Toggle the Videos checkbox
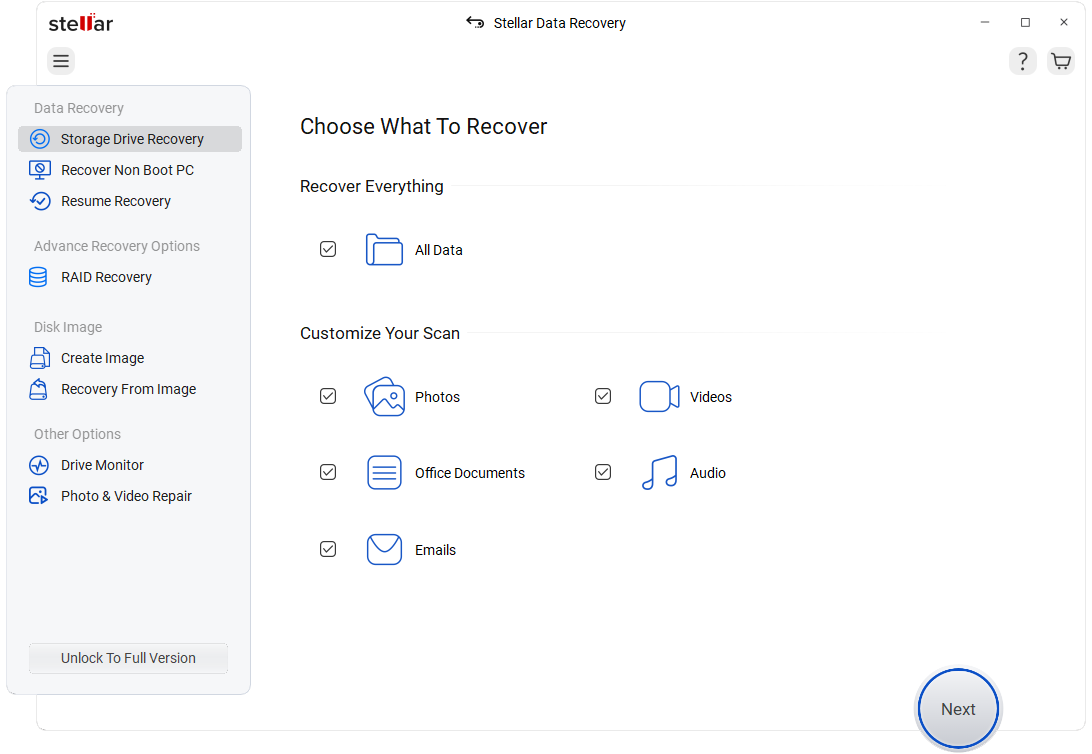Image resolution: width=1092 pixels, height=754 pixels. pyautogui.click(x=603, y=396)
